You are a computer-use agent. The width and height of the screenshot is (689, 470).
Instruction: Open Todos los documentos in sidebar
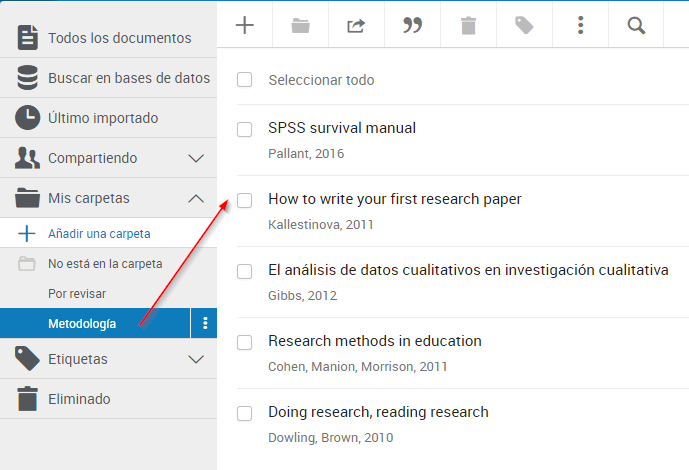[x=119, y=38]
